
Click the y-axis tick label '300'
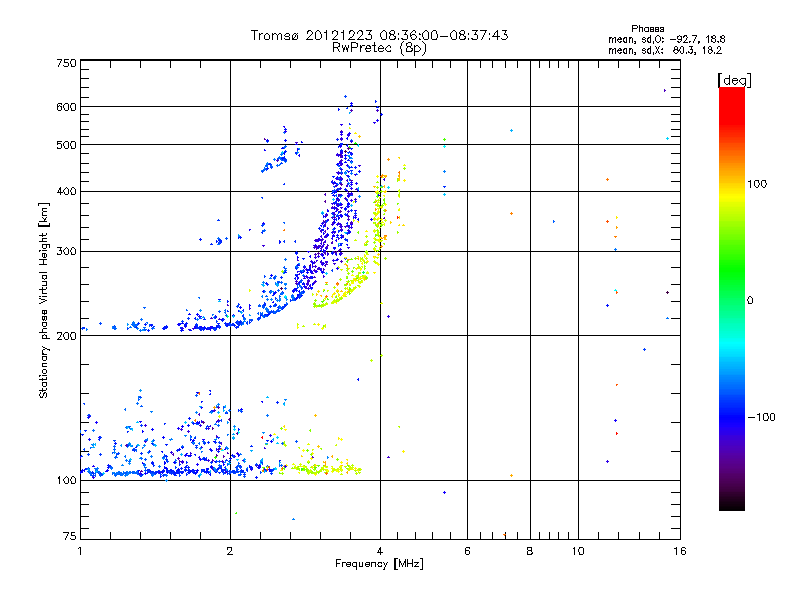pyautogui.click(x=66, y=252)
